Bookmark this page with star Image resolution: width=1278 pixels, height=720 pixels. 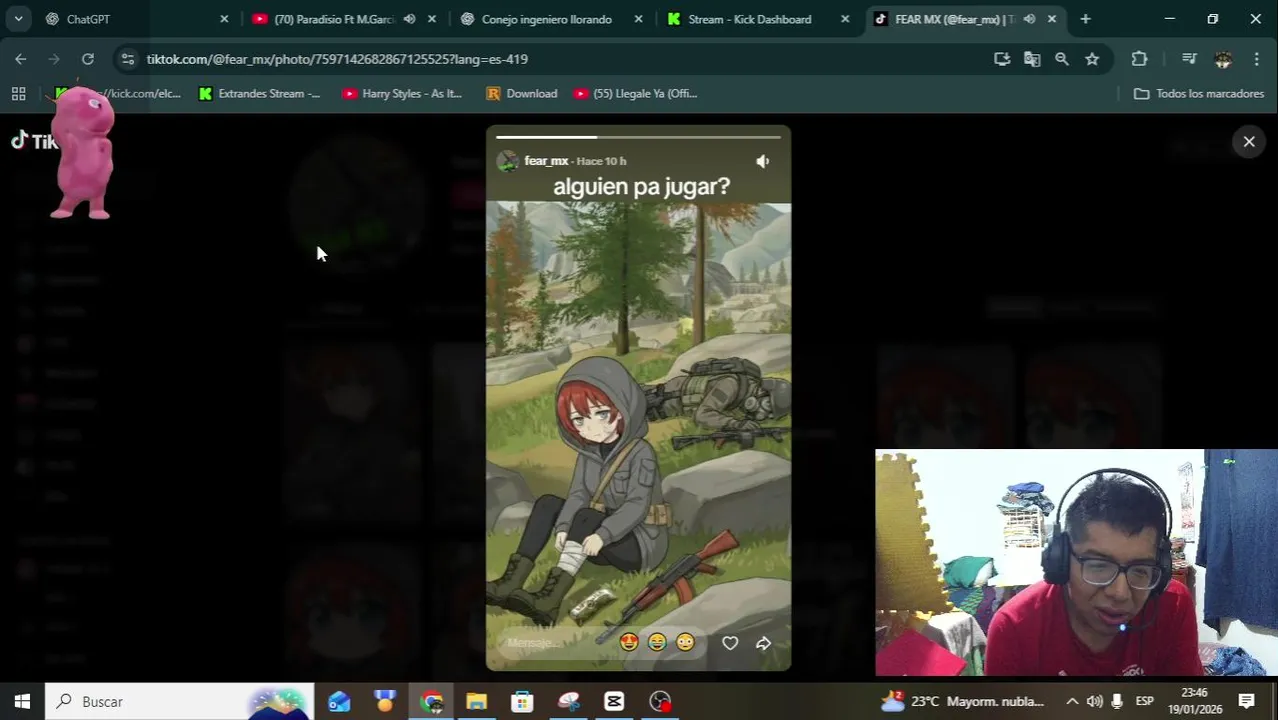[1092, 59]
